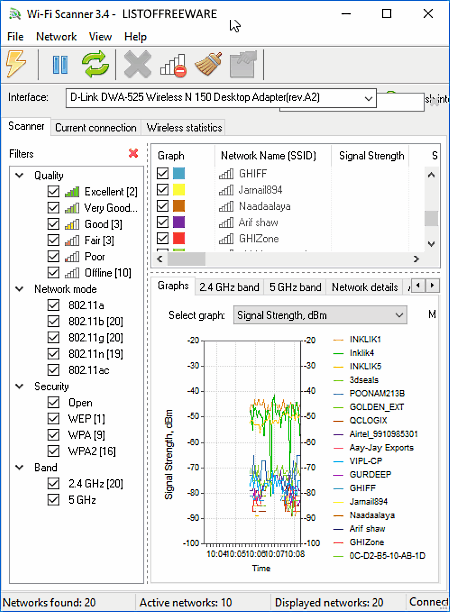Click the network list scroll up arrow
Viewport: 450px width, 612px height.
click(x=431, y=174)
